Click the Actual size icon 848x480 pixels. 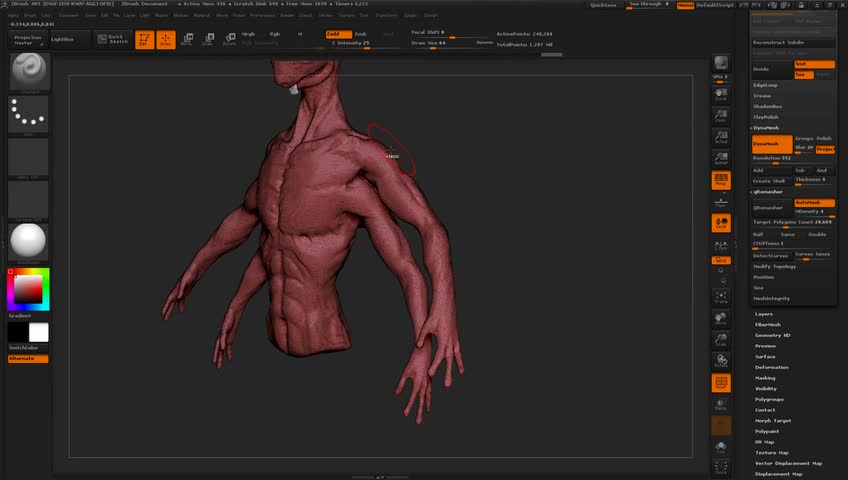[721, 137]
